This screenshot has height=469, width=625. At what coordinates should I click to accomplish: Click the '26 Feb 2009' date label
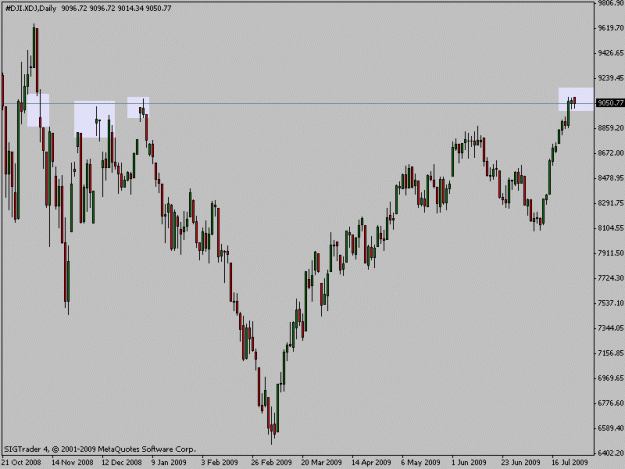[x=271, y=463]
